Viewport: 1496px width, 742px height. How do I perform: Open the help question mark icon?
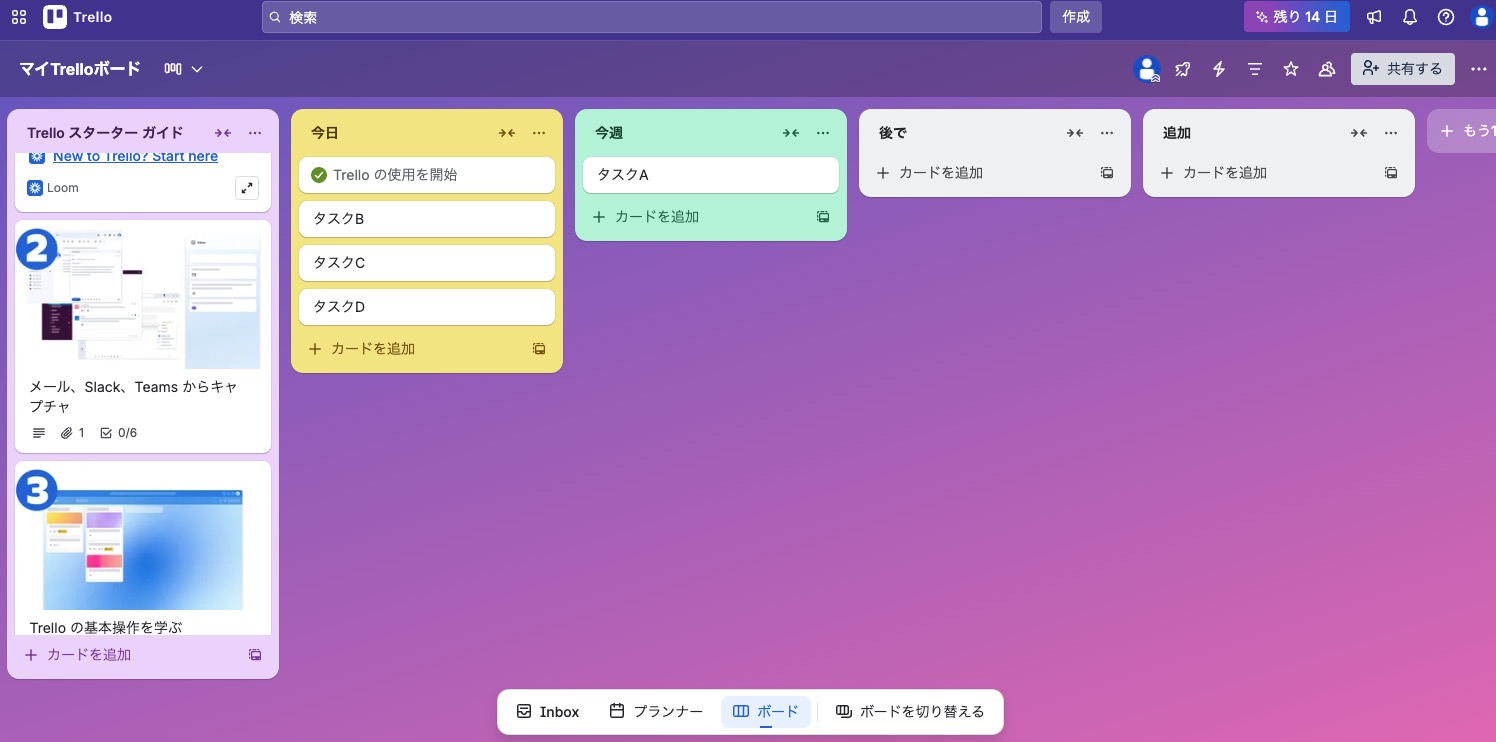1446,17
